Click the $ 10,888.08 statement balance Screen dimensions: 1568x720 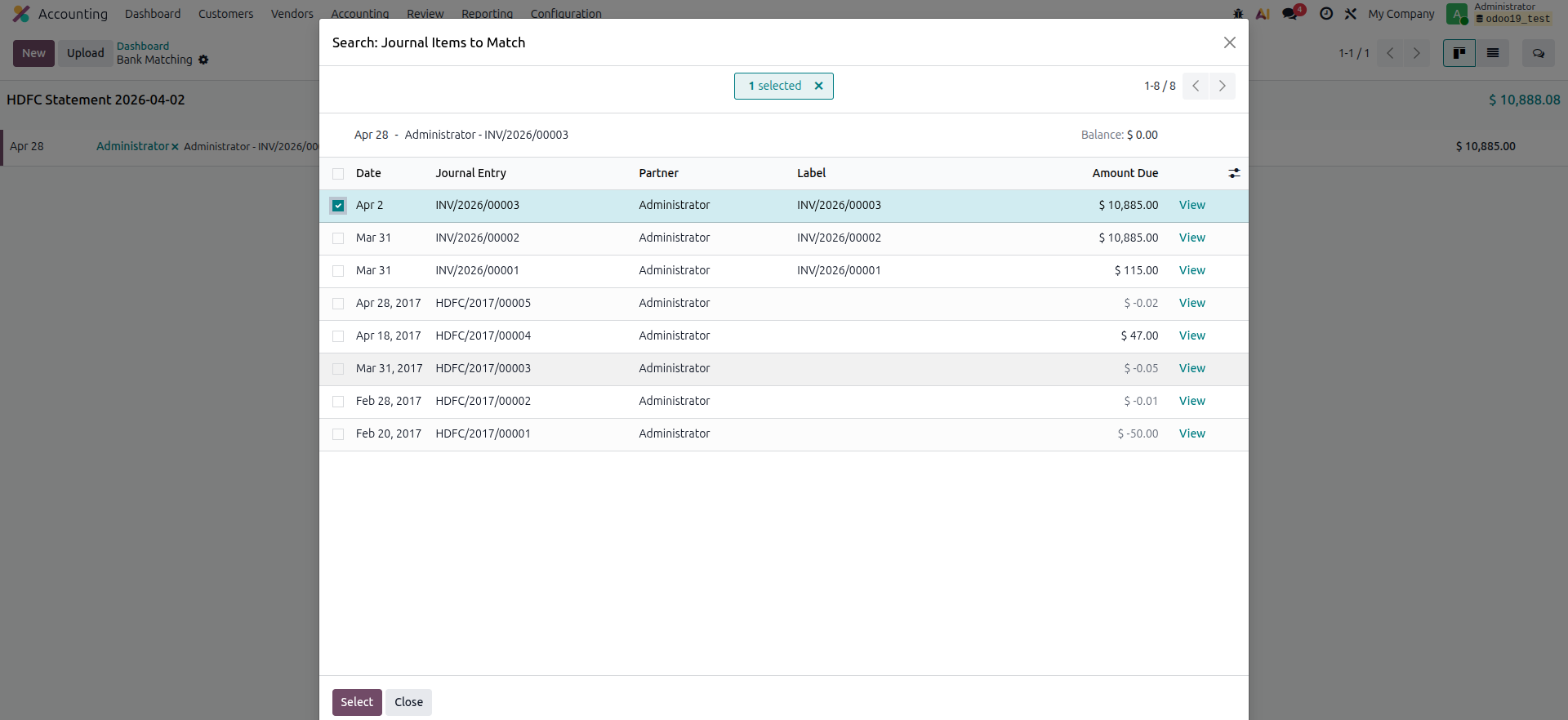click(x=1524, y=100)
